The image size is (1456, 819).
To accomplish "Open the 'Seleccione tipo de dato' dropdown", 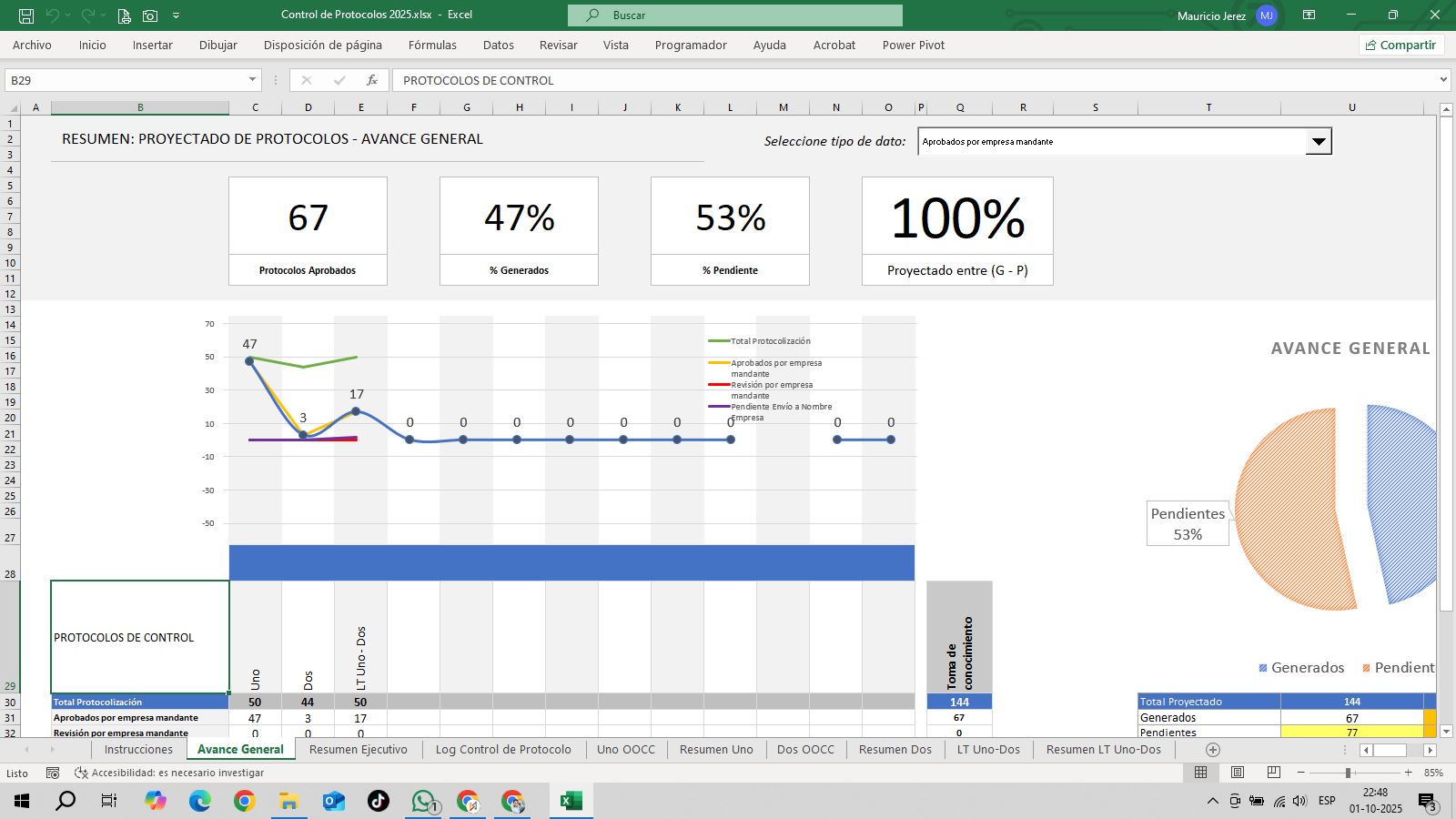I will tap(1318, 142).
